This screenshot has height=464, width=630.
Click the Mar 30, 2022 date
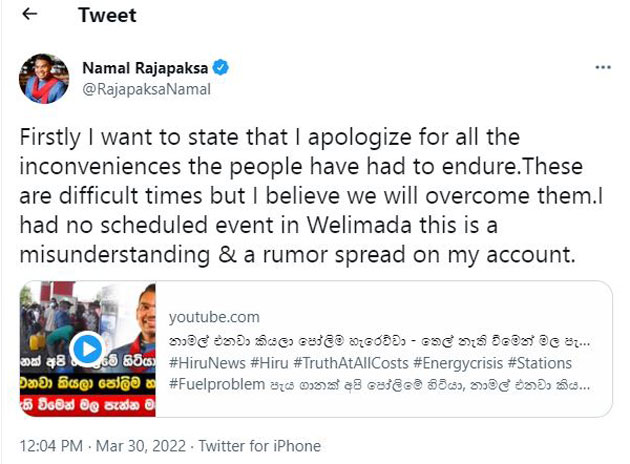point(141,446)
